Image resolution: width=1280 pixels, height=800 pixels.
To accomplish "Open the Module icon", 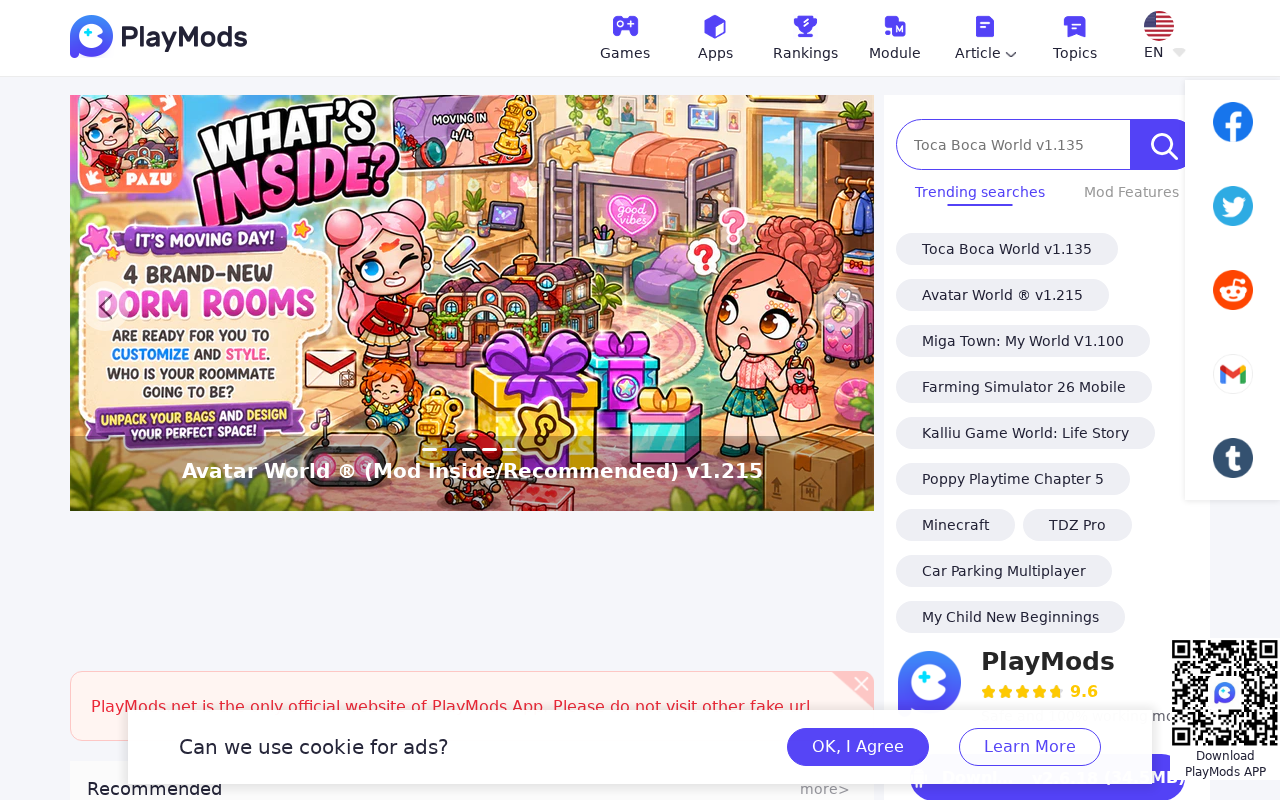I will coord(895,26).
